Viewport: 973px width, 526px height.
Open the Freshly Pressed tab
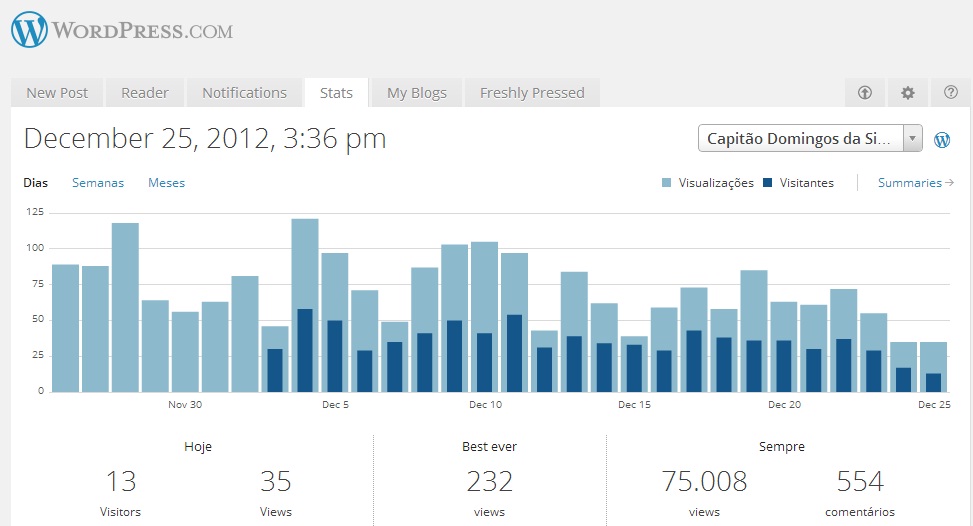[x=532, y=93]
